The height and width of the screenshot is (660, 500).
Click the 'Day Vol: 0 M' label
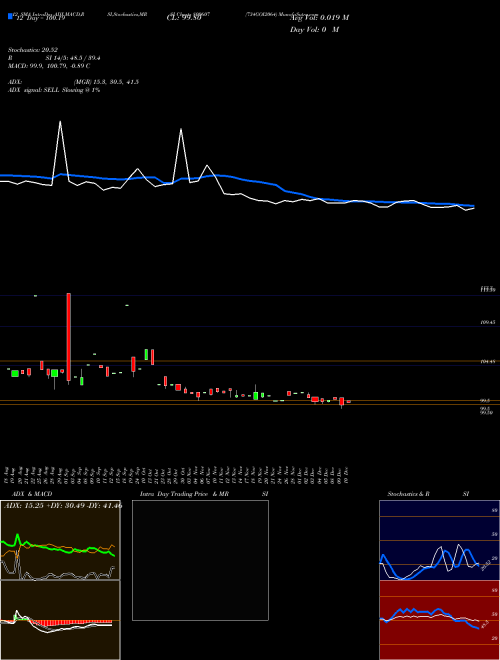(314, 30)
